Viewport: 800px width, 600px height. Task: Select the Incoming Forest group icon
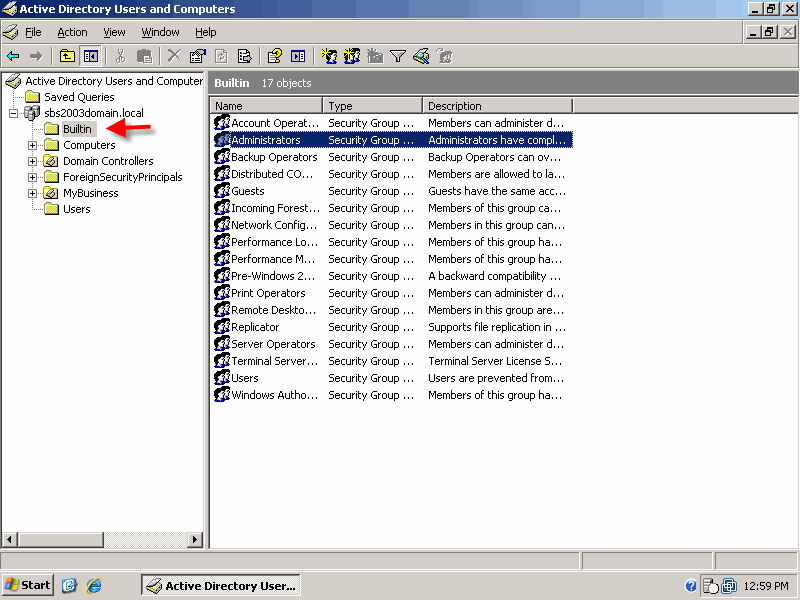(x=222, y=208)
